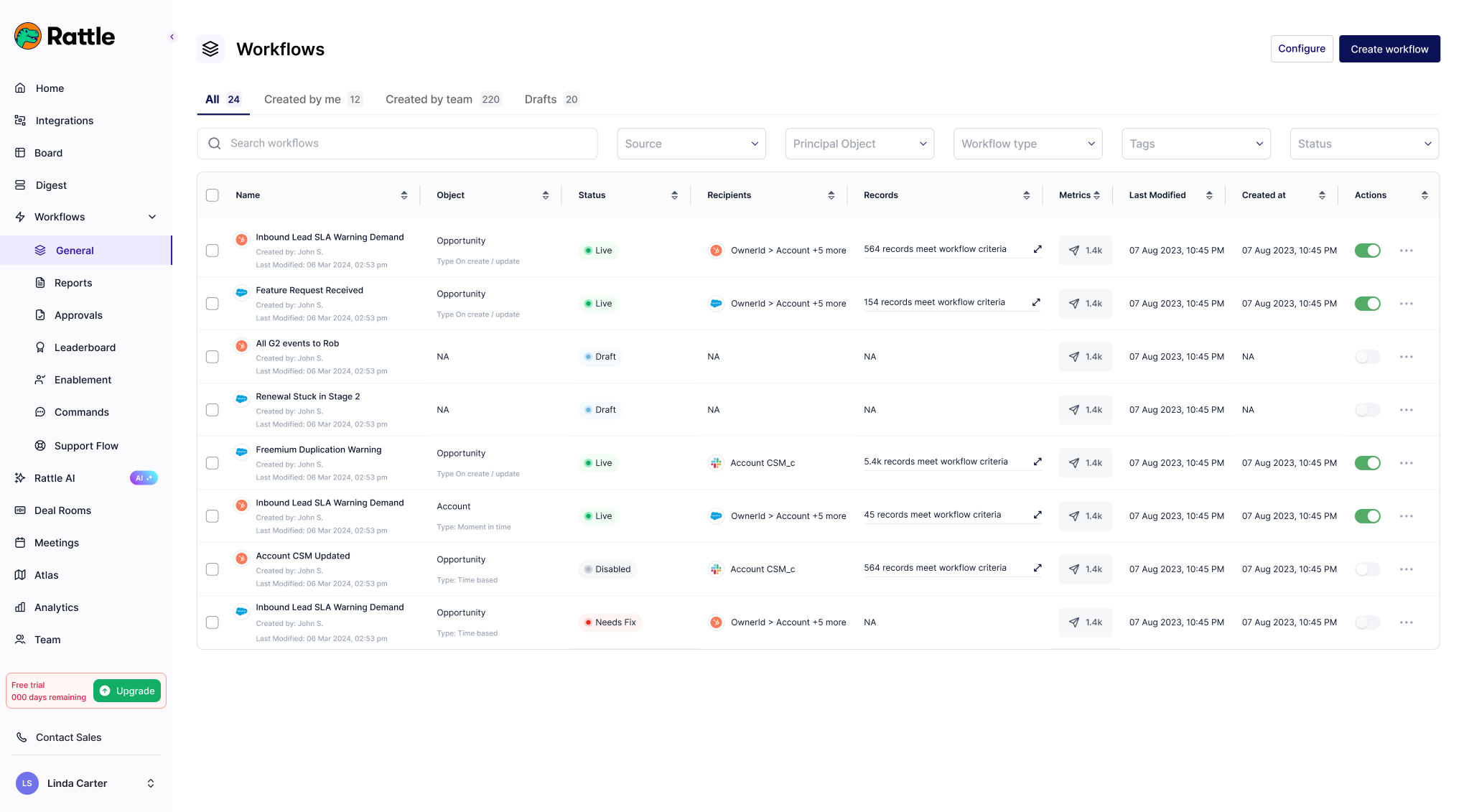
Task: Open the send metrics icon for Freemium Duplication Warning
Action: pyautogui.click(x=1075, y=463)
